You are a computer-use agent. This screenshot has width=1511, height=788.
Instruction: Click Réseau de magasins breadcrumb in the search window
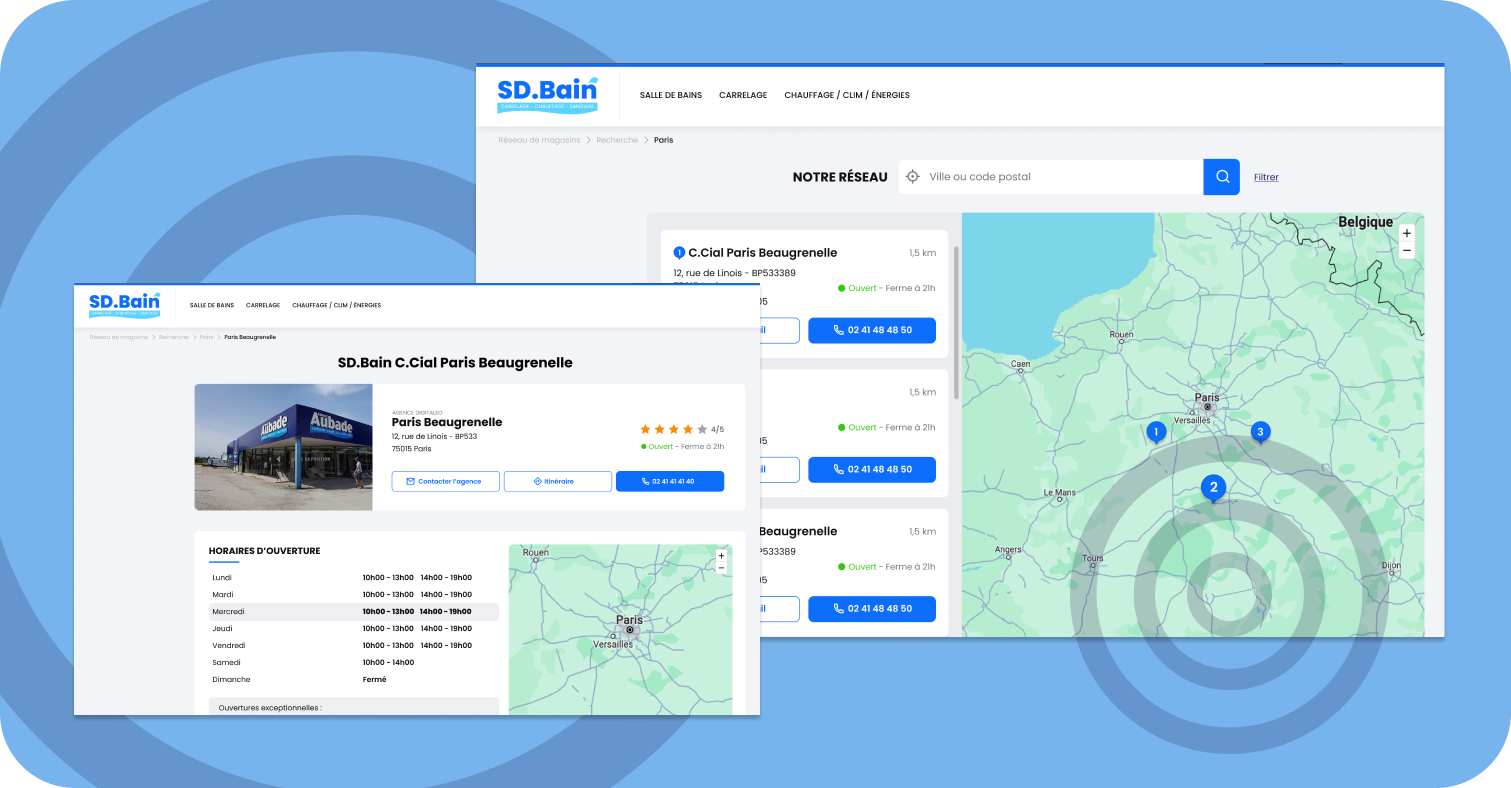(539, 140)
